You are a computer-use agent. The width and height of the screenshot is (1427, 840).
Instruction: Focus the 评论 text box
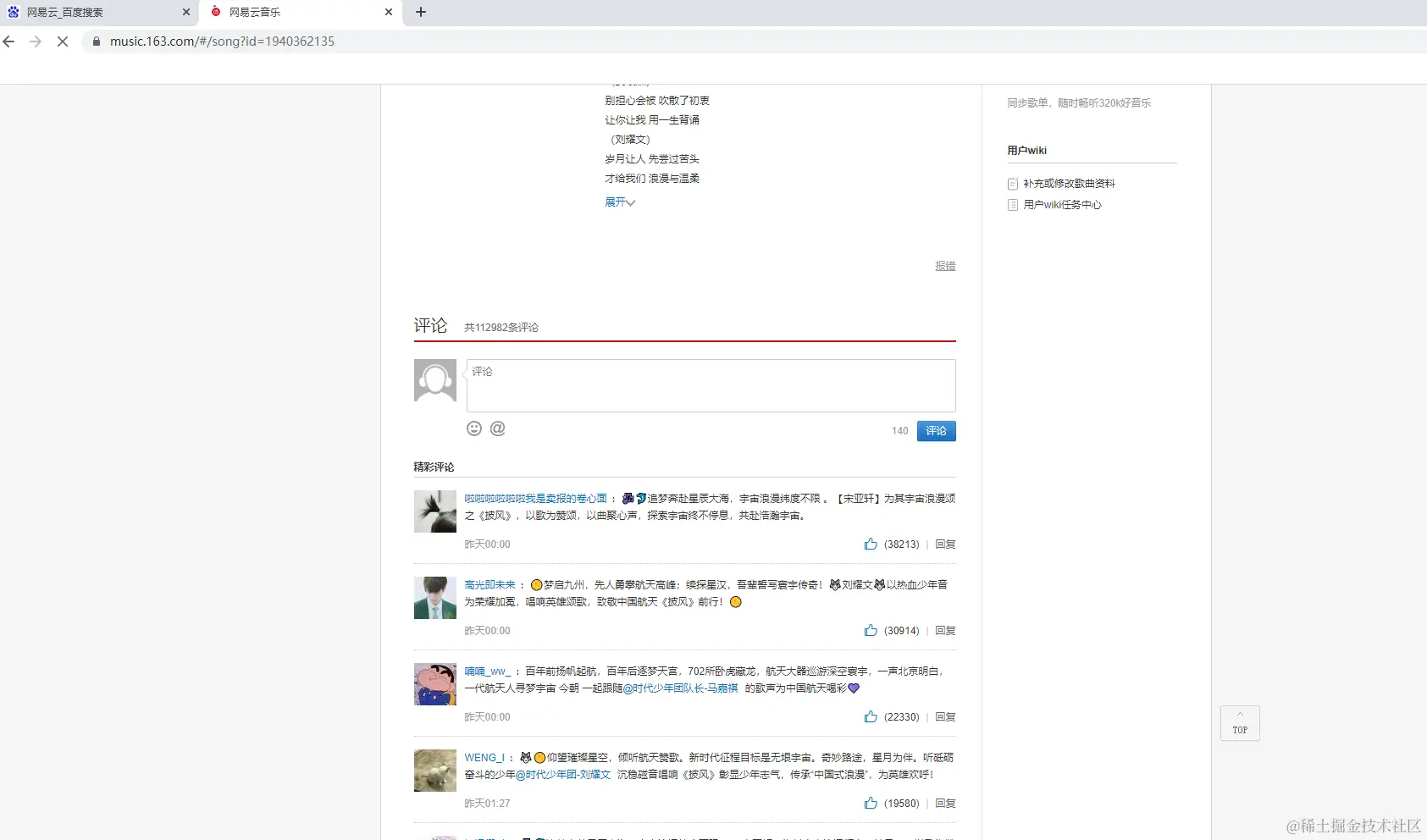point(711,385)
